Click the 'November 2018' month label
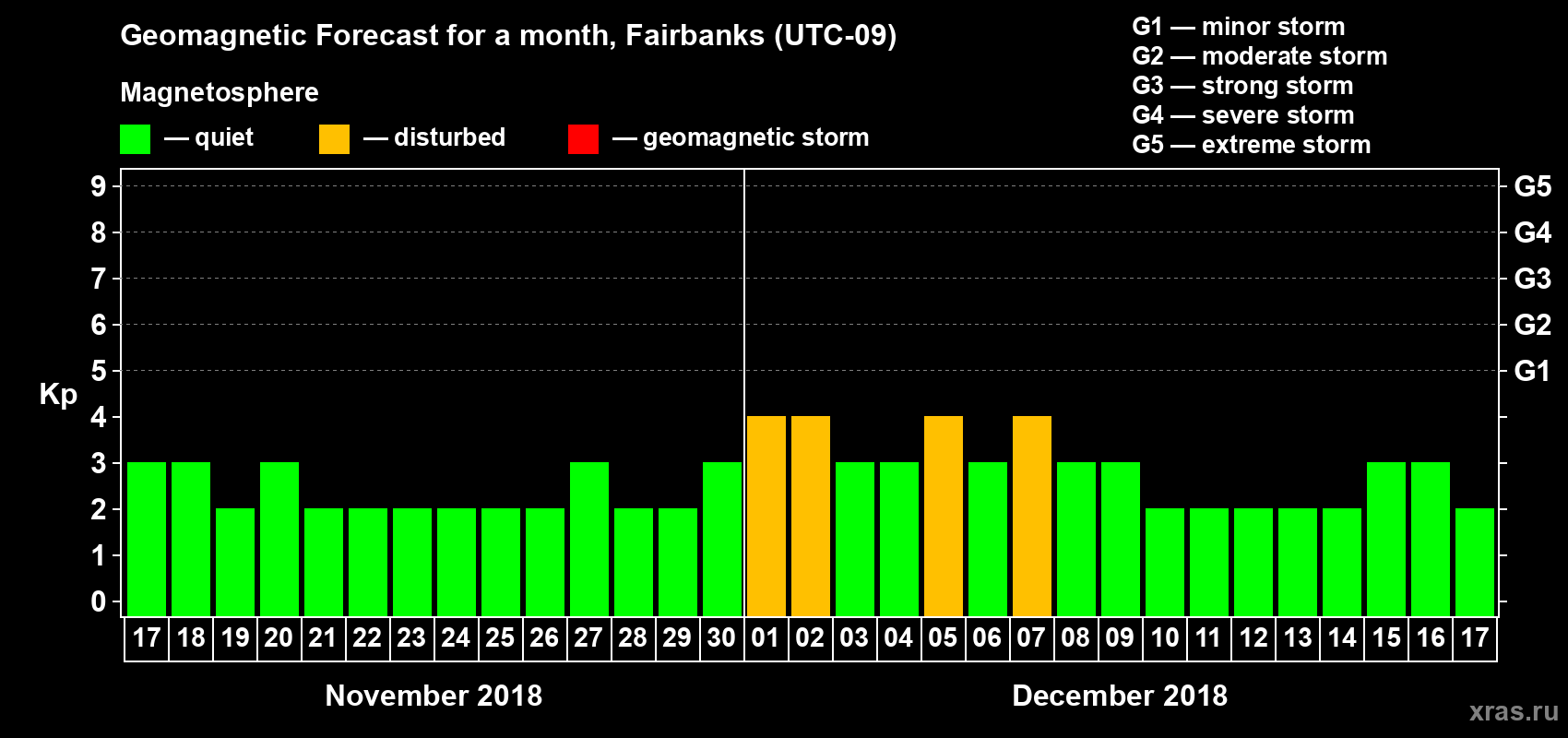 tap(434, 696)
